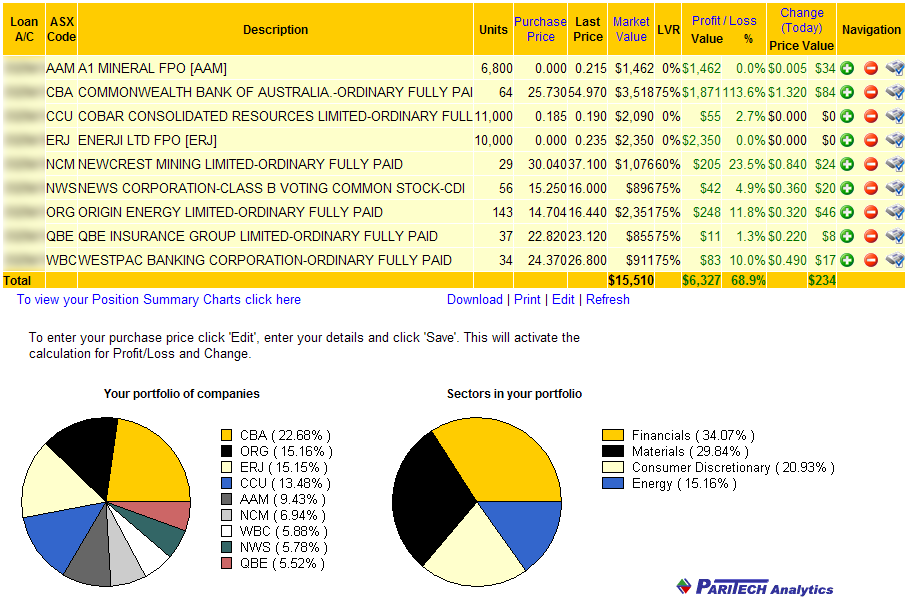Click the CBA yellow legend swatch
Image resolution: width=907 pixels, height=599 pixels.
[x=226, y=435]
